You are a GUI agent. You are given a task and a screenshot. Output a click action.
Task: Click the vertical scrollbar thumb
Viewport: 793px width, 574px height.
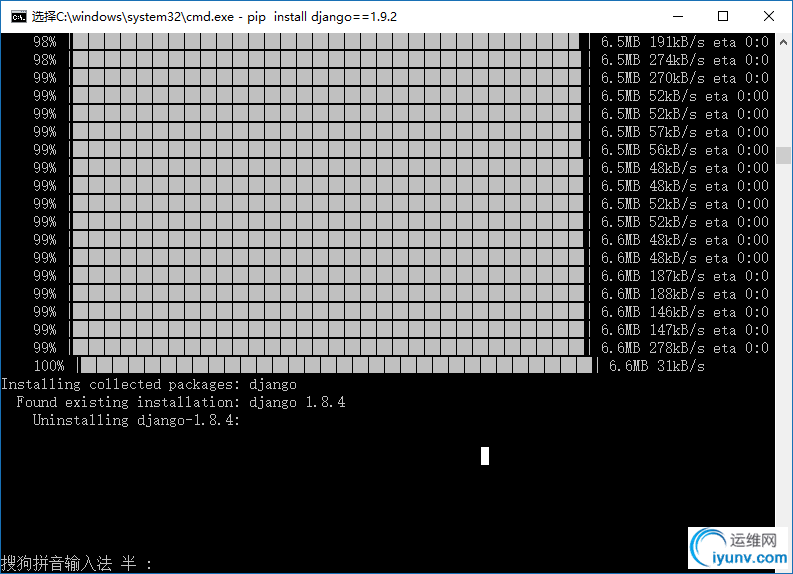click(783, 155)
